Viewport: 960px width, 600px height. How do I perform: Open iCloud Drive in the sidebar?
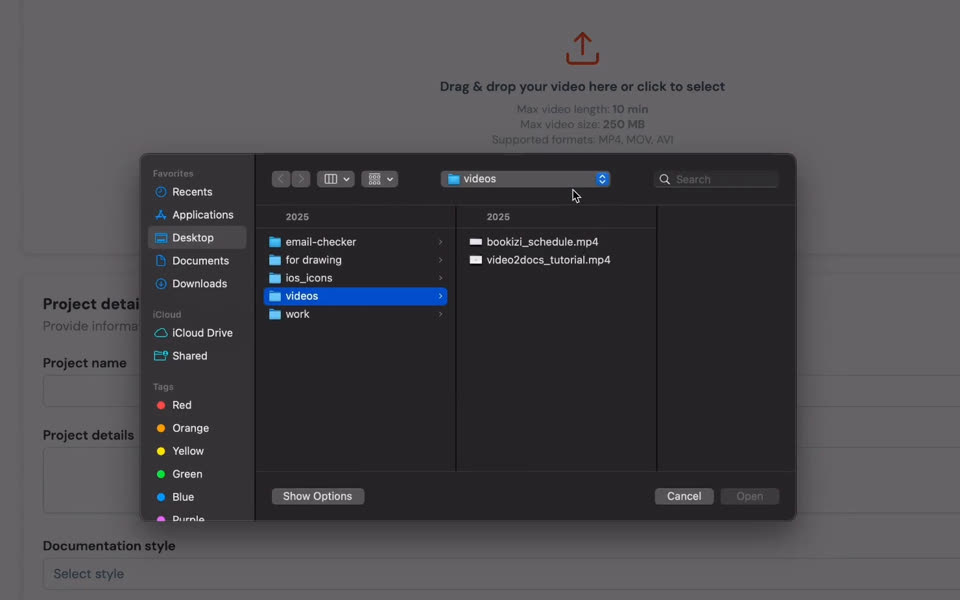coord(197,333)
